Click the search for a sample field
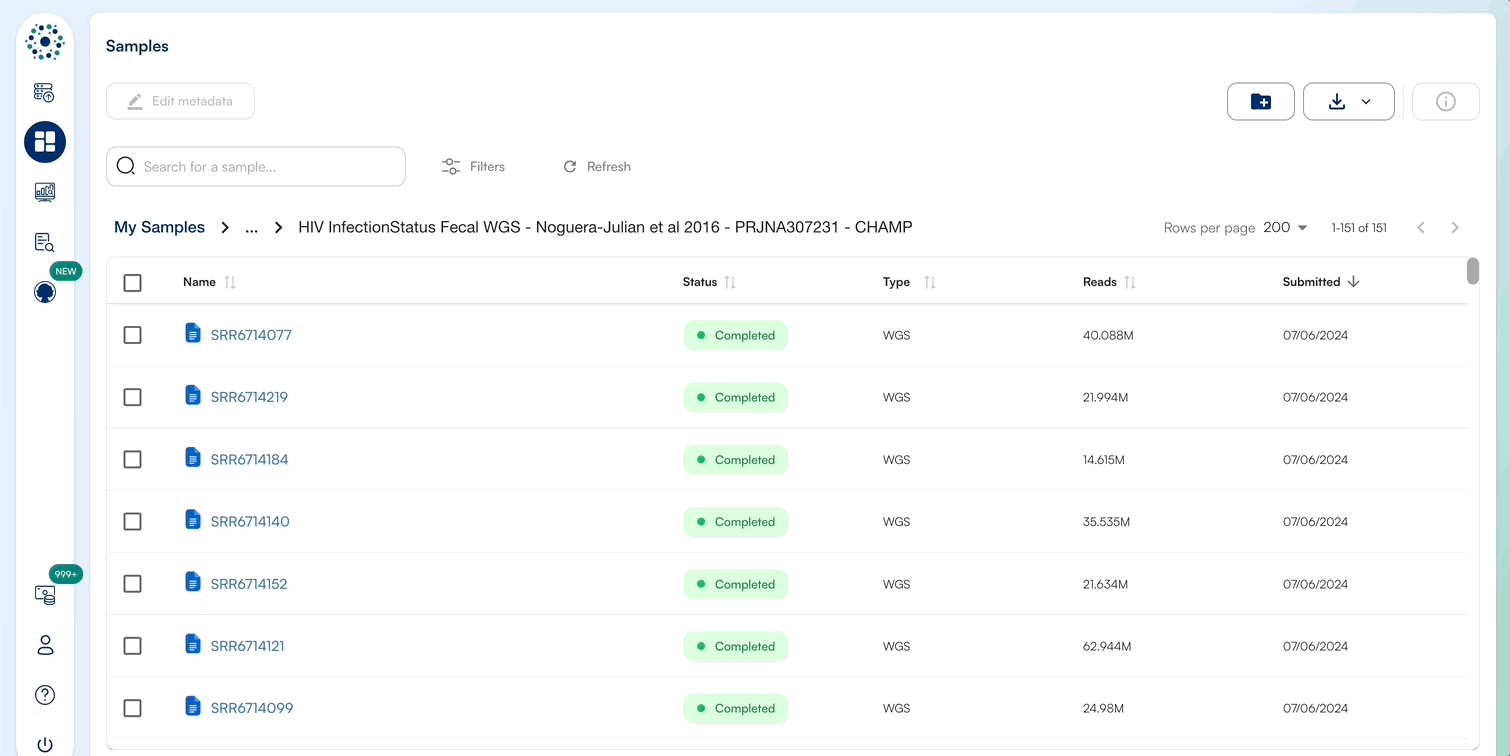Image resolution: width=1510 pixels, height=756 pixels. click(255, 166)
